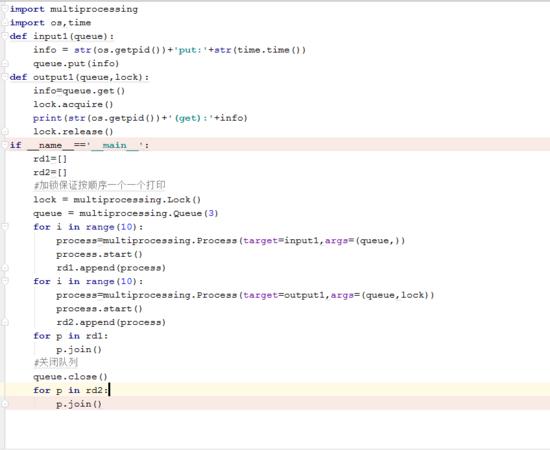
Task: Click the info = str(os.getpid()) line
Action: click(169, 50)
